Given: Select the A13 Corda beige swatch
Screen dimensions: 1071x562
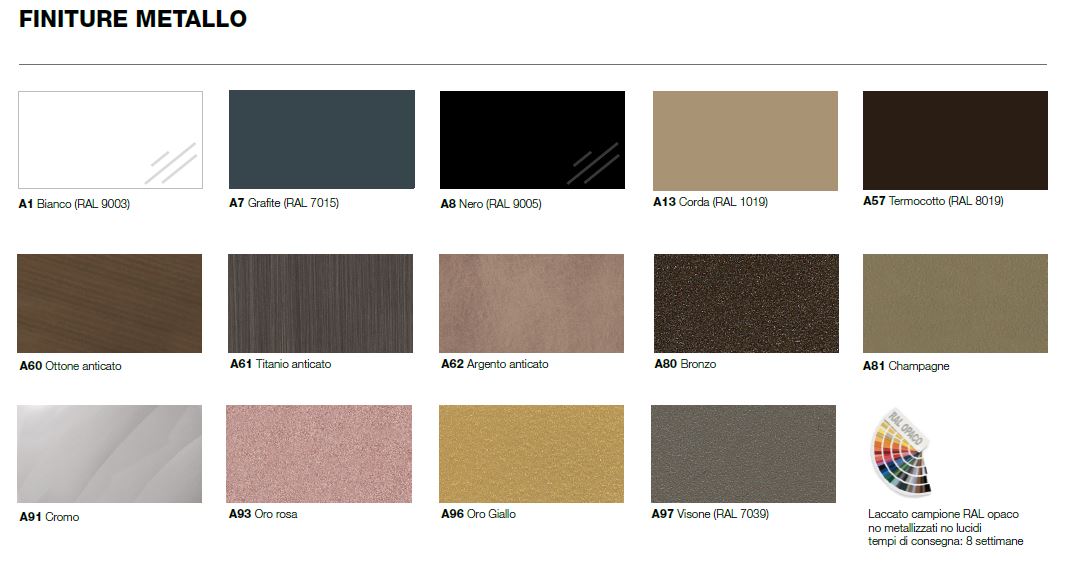Looking at the screenshot, I should coord(745,140).
